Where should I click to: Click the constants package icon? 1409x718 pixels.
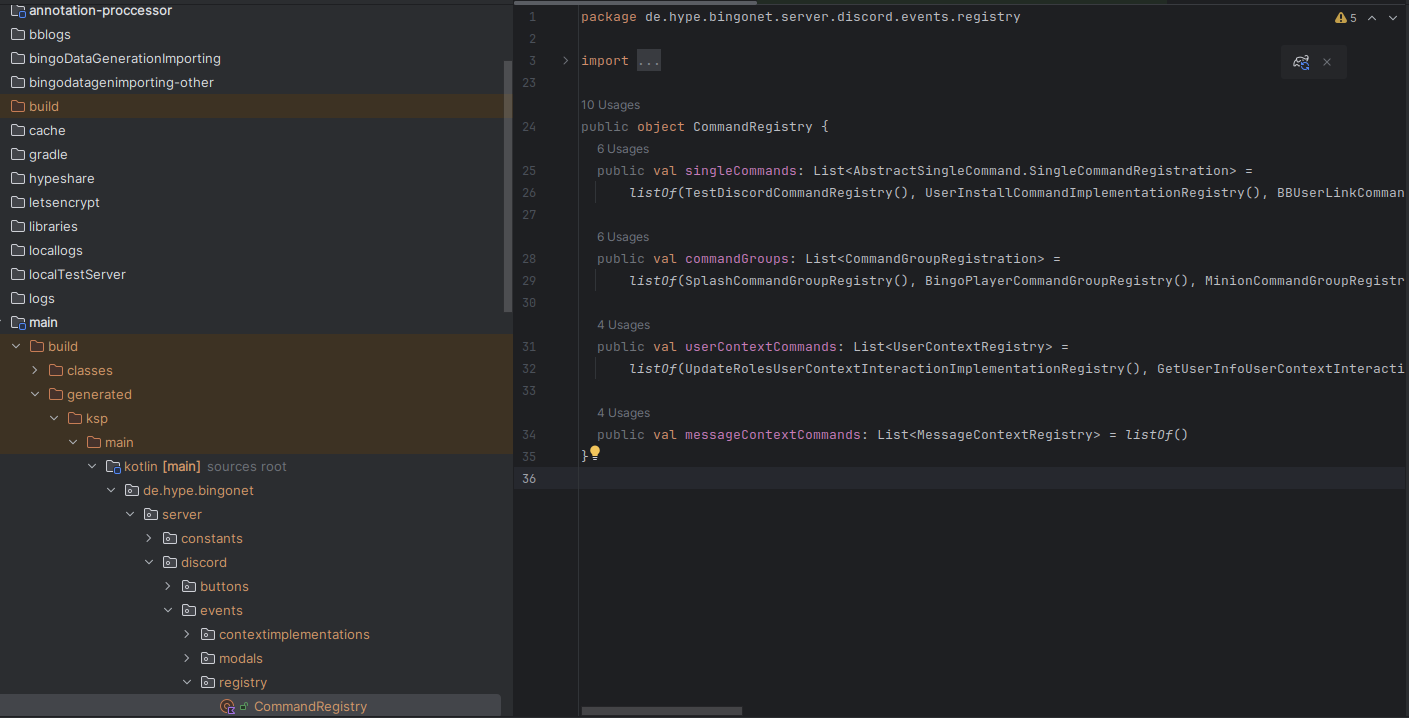click(170, 538)
